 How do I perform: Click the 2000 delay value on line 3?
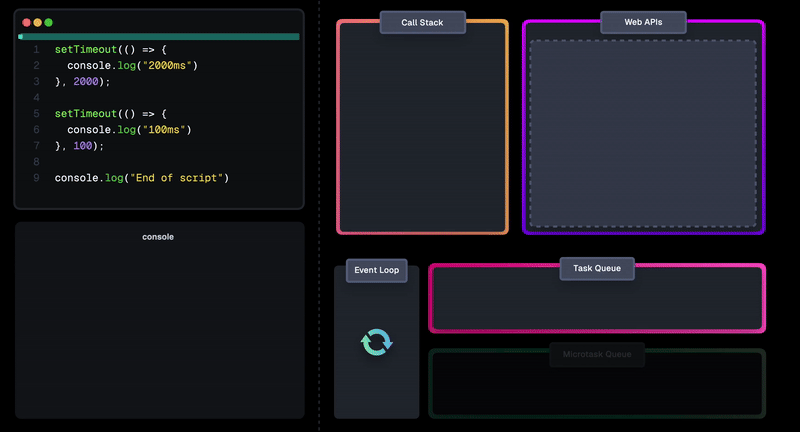pyautogui.click(x=86, y=82)
